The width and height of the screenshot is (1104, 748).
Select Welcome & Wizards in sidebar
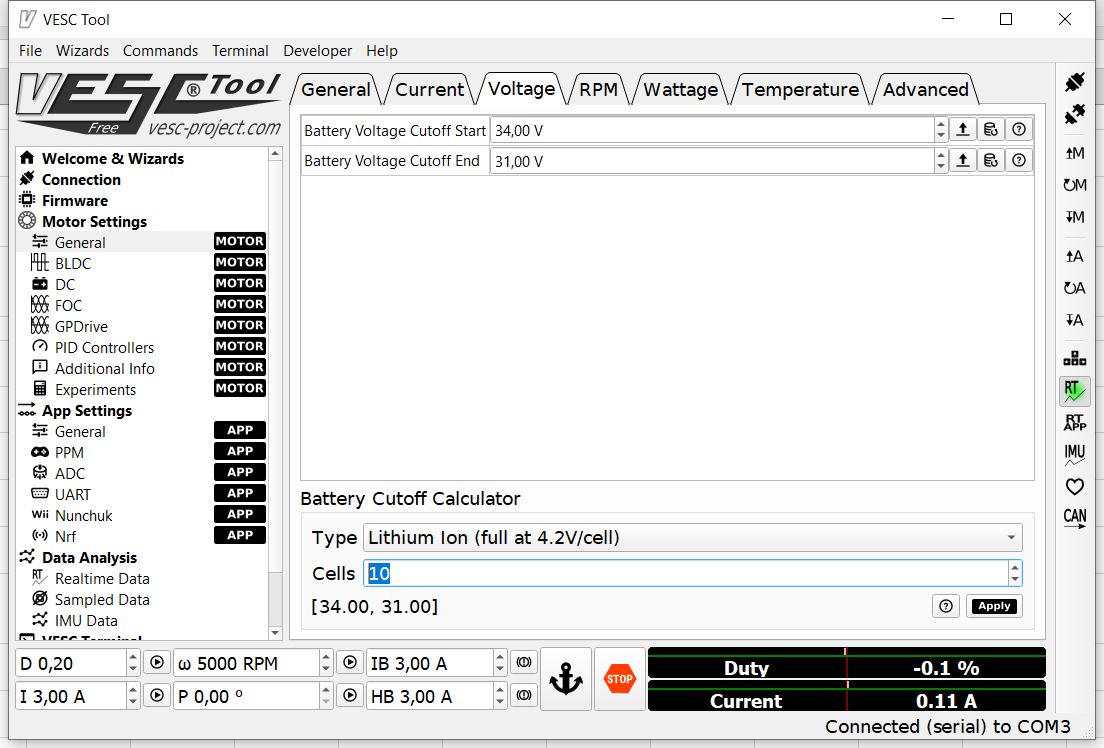pyautogui.click(x=113, y=158)
